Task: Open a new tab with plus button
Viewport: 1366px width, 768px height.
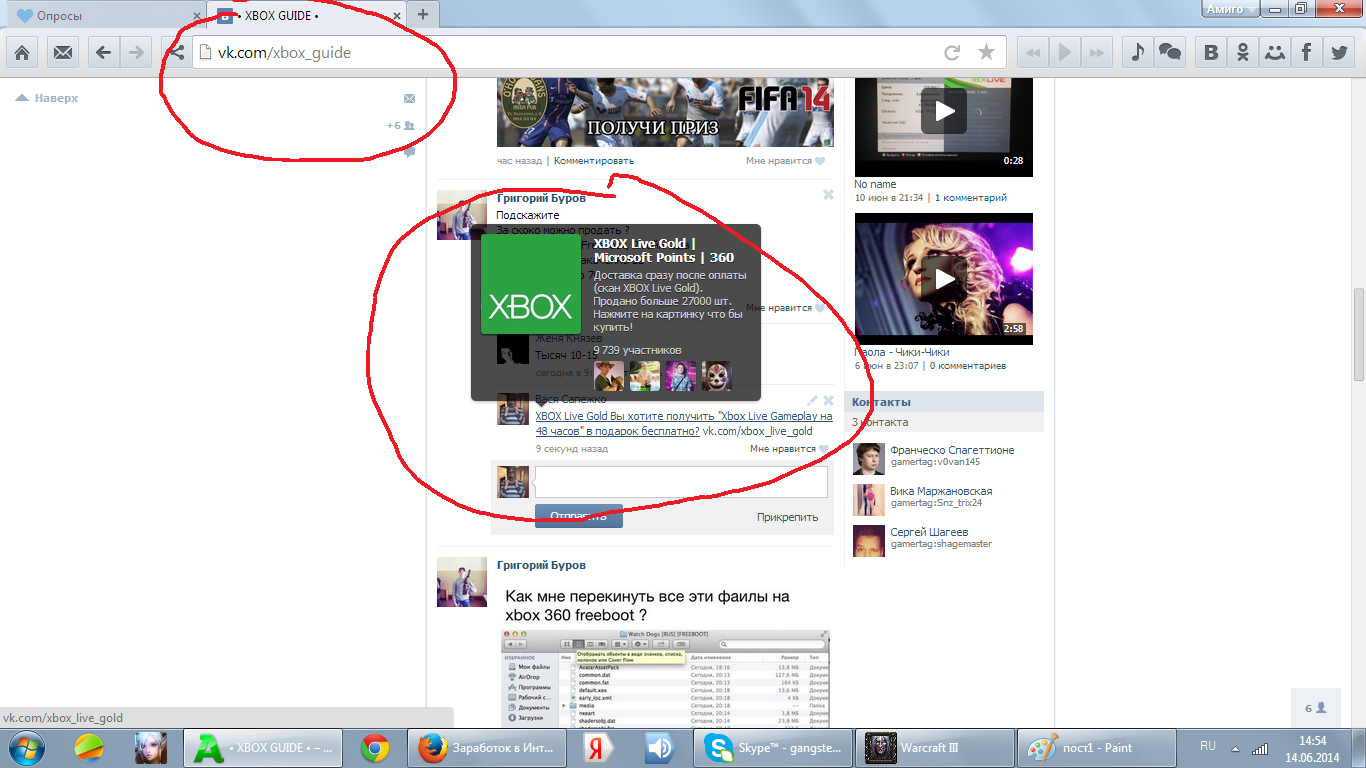Action: [423, 14]
